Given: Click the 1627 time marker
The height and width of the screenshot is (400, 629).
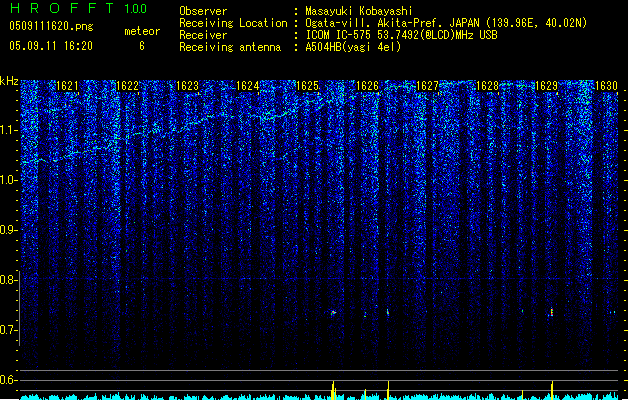Looking at the screenshot, I should pos(428,86).
